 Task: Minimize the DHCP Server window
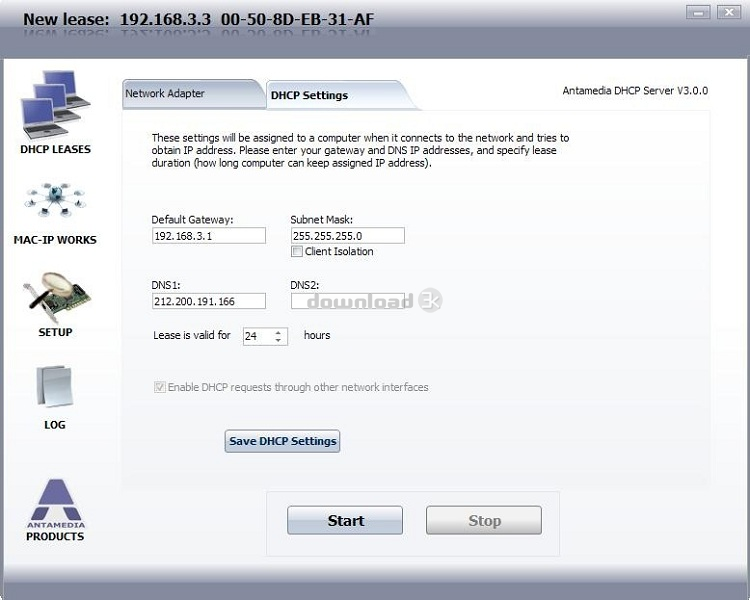click(698, 12)
